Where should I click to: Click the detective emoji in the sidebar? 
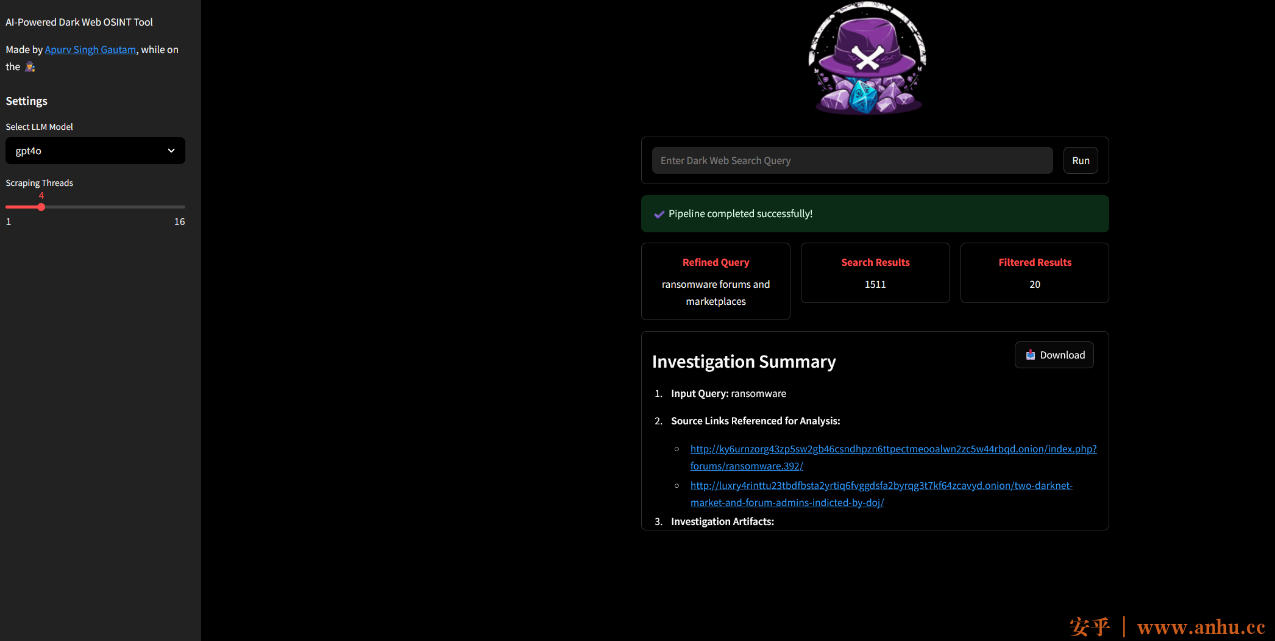[x=30, y=67]
